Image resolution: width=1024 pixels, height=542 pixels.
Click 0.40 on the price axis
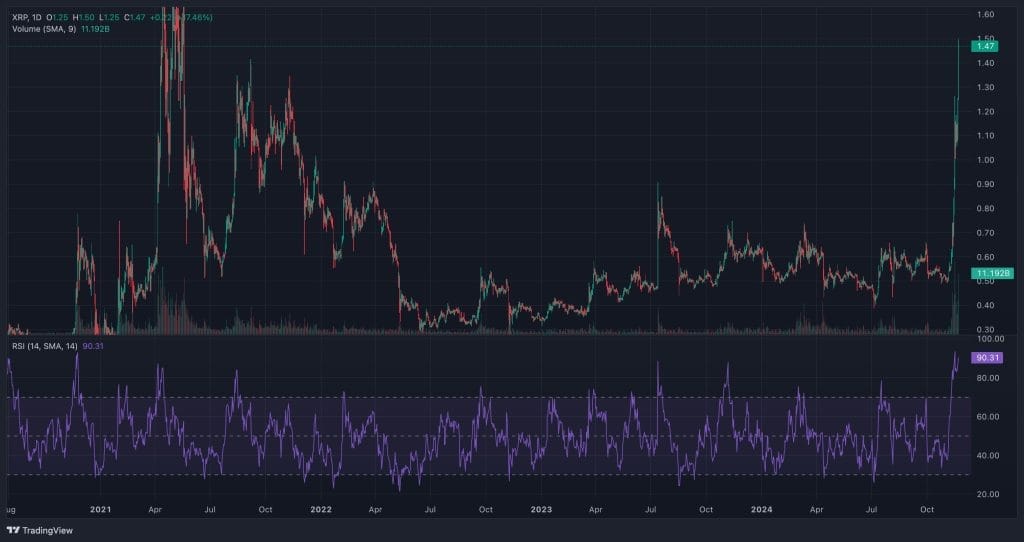[x=985, y=306]
